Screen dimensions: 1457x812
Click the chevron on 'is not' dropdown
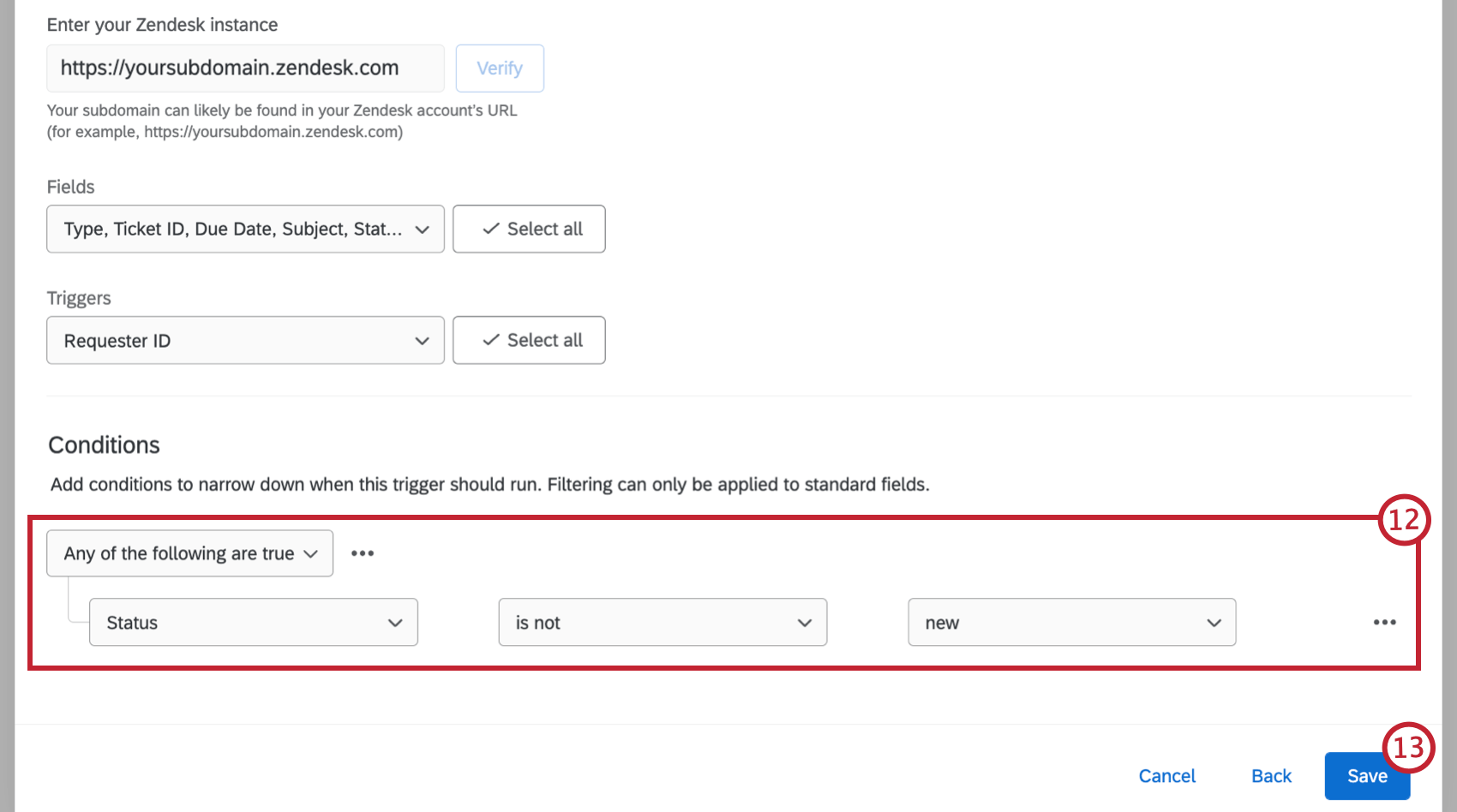(804, 623)
